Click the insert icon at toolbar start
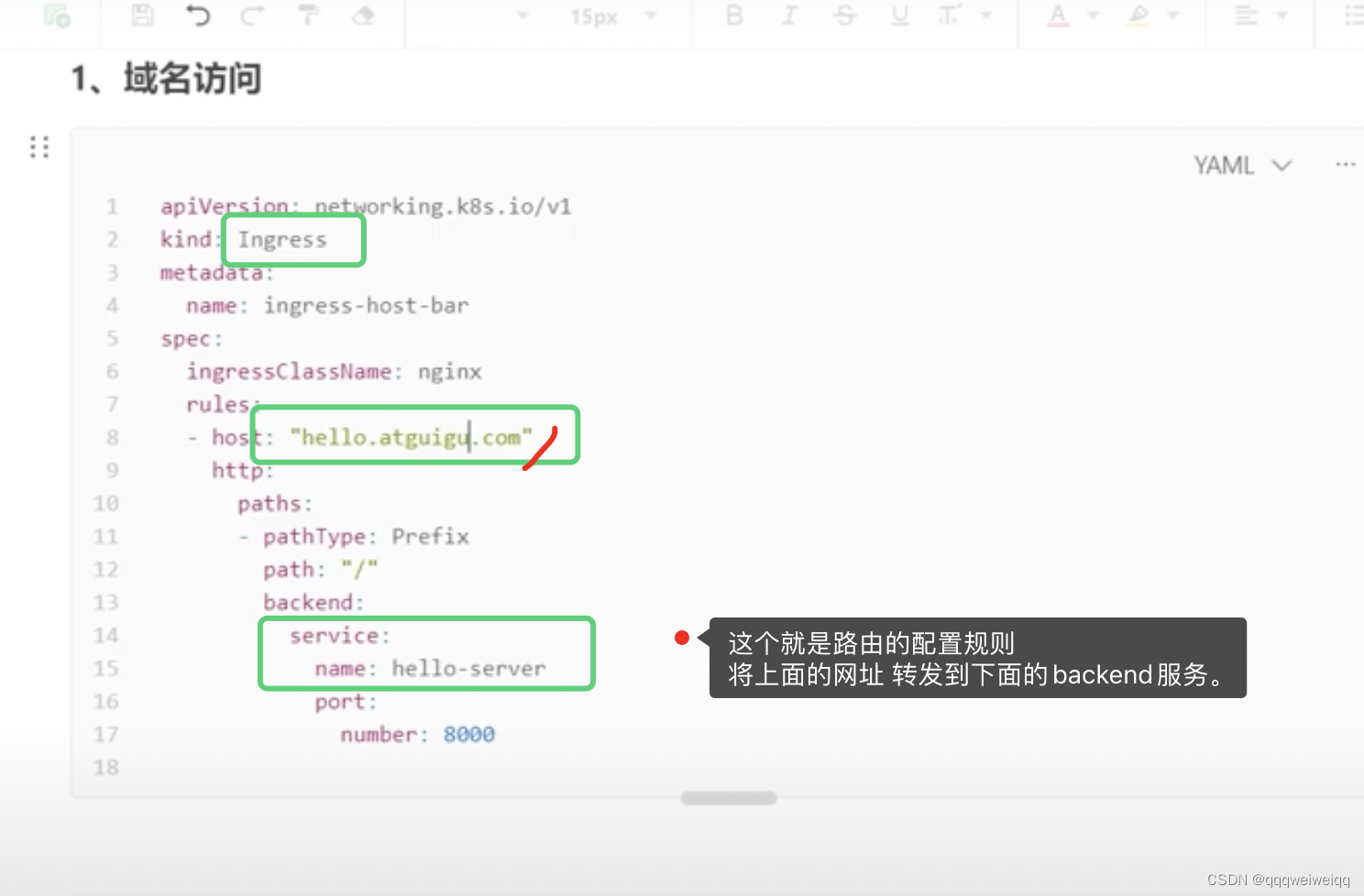 (x=57, y=16)
